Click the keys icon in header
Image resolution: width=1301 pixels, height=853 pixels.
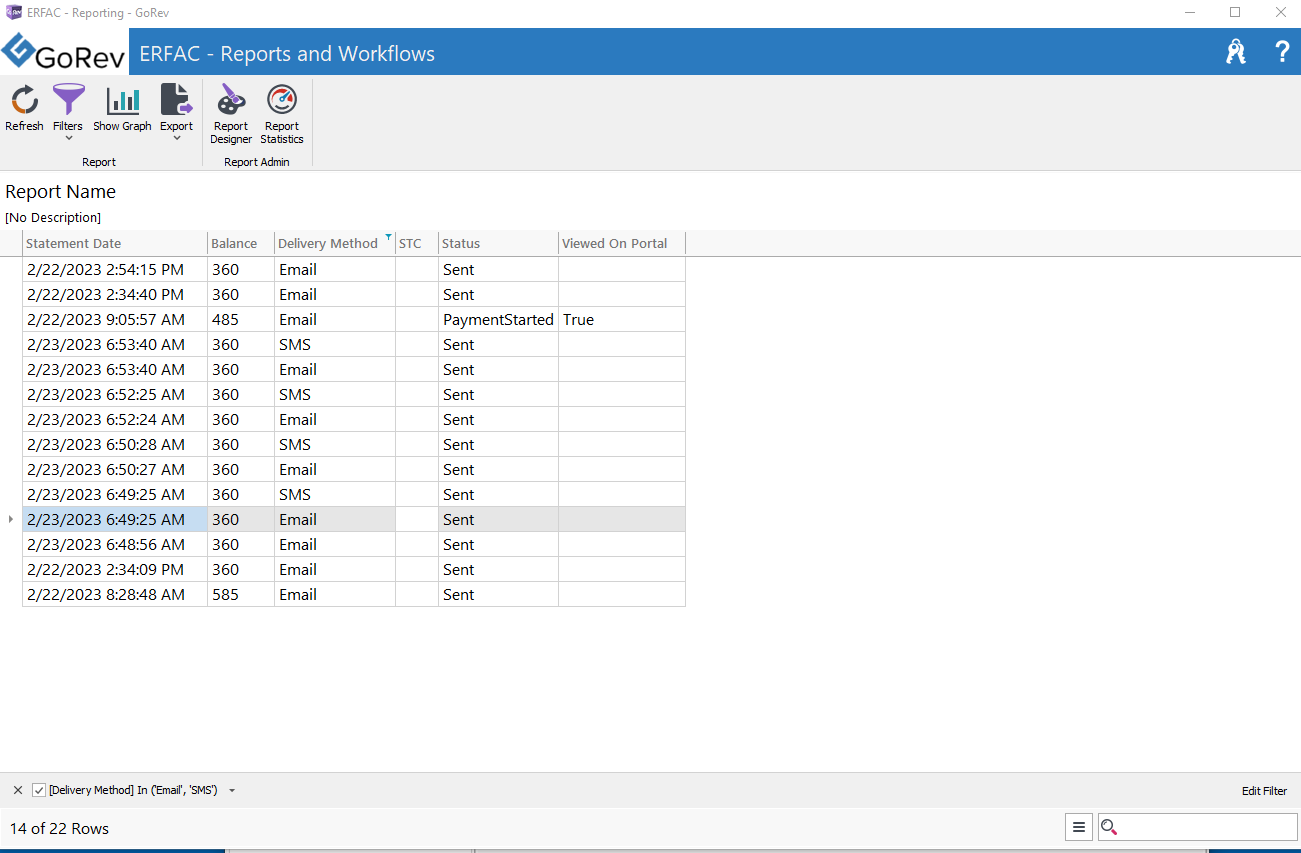point(1236,52)
